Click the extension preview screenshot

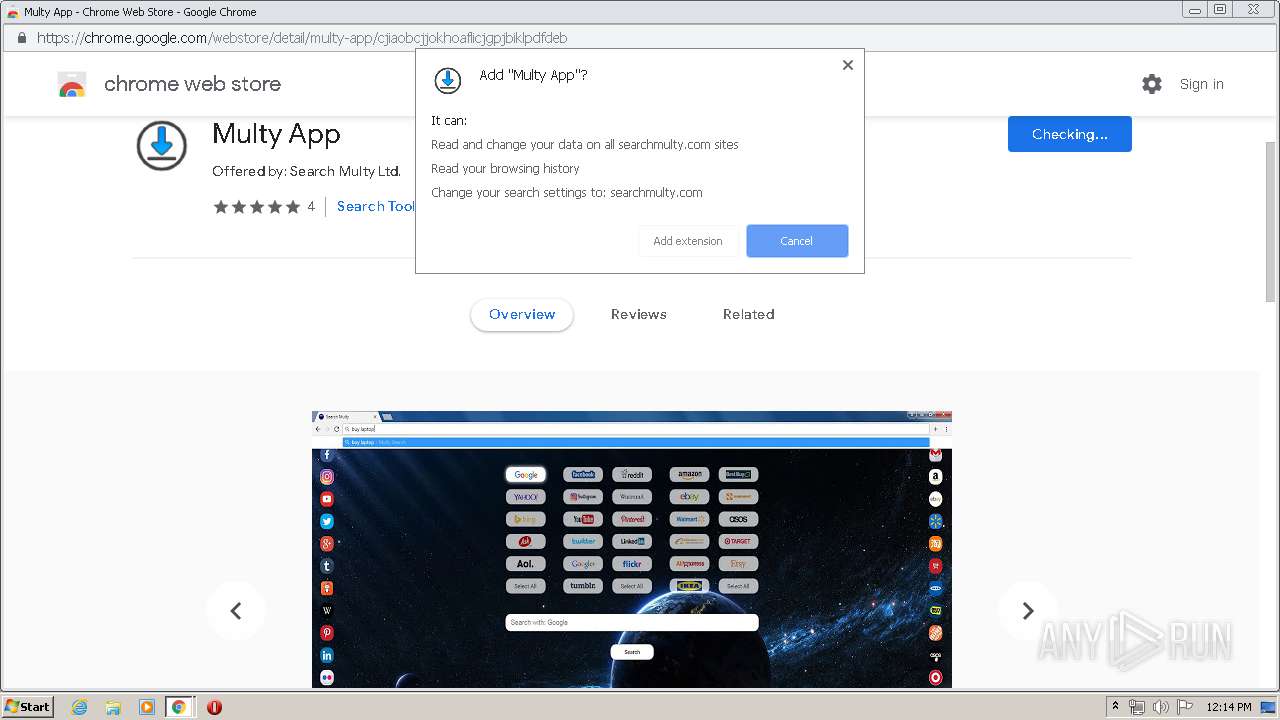(632, 549)
